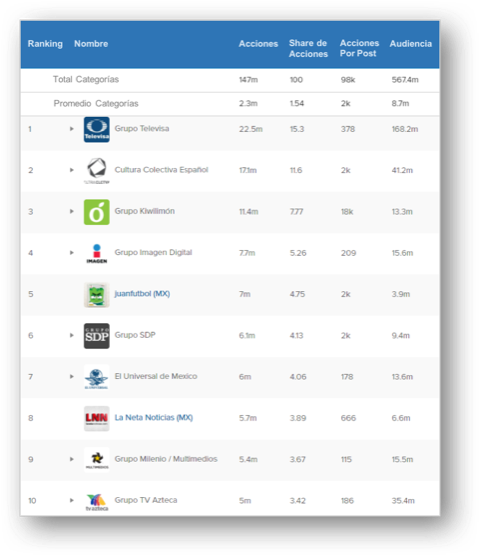Click the Grupo Milenio / Multimedios name
This screenshot has height=556, width=480.
coord(166,459)
